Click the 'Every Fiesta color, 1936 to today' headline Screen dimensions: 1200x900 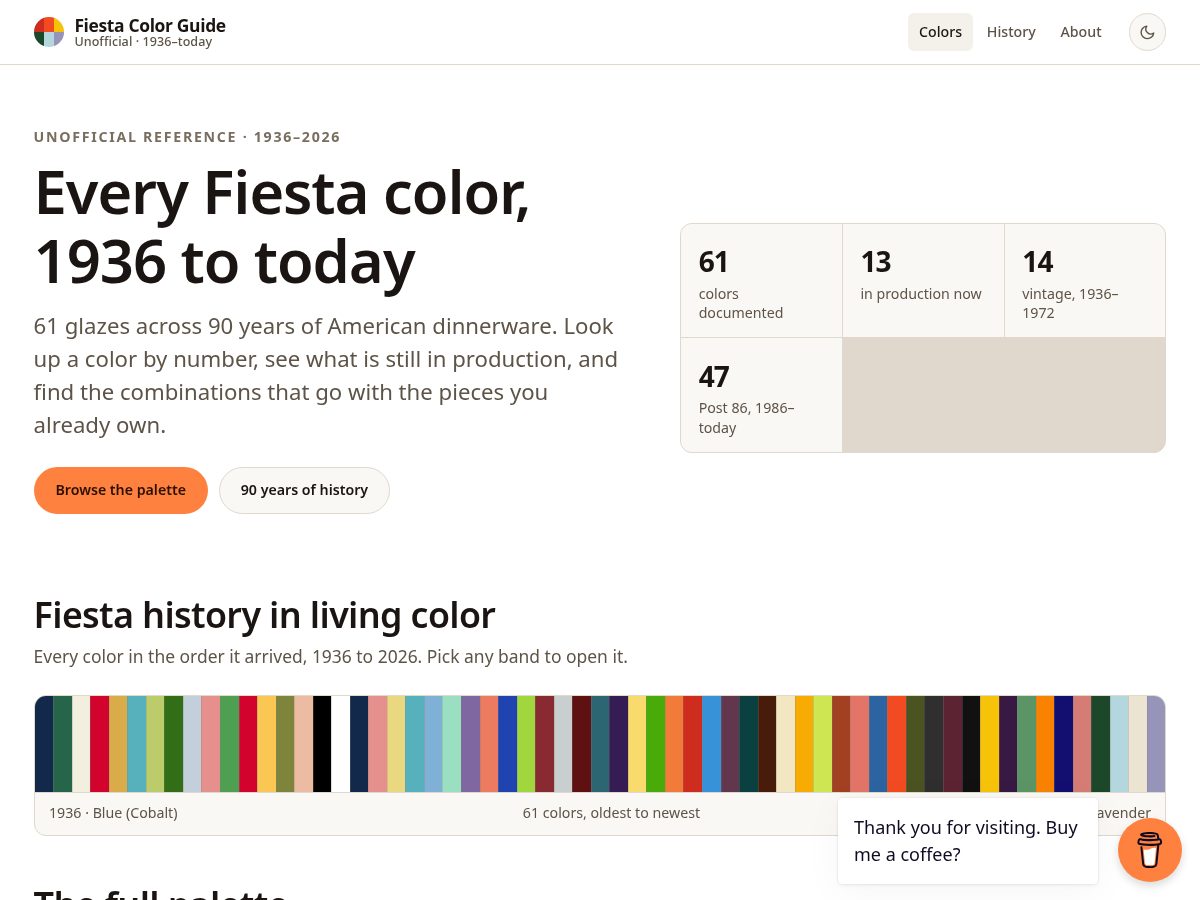point(282,227)
